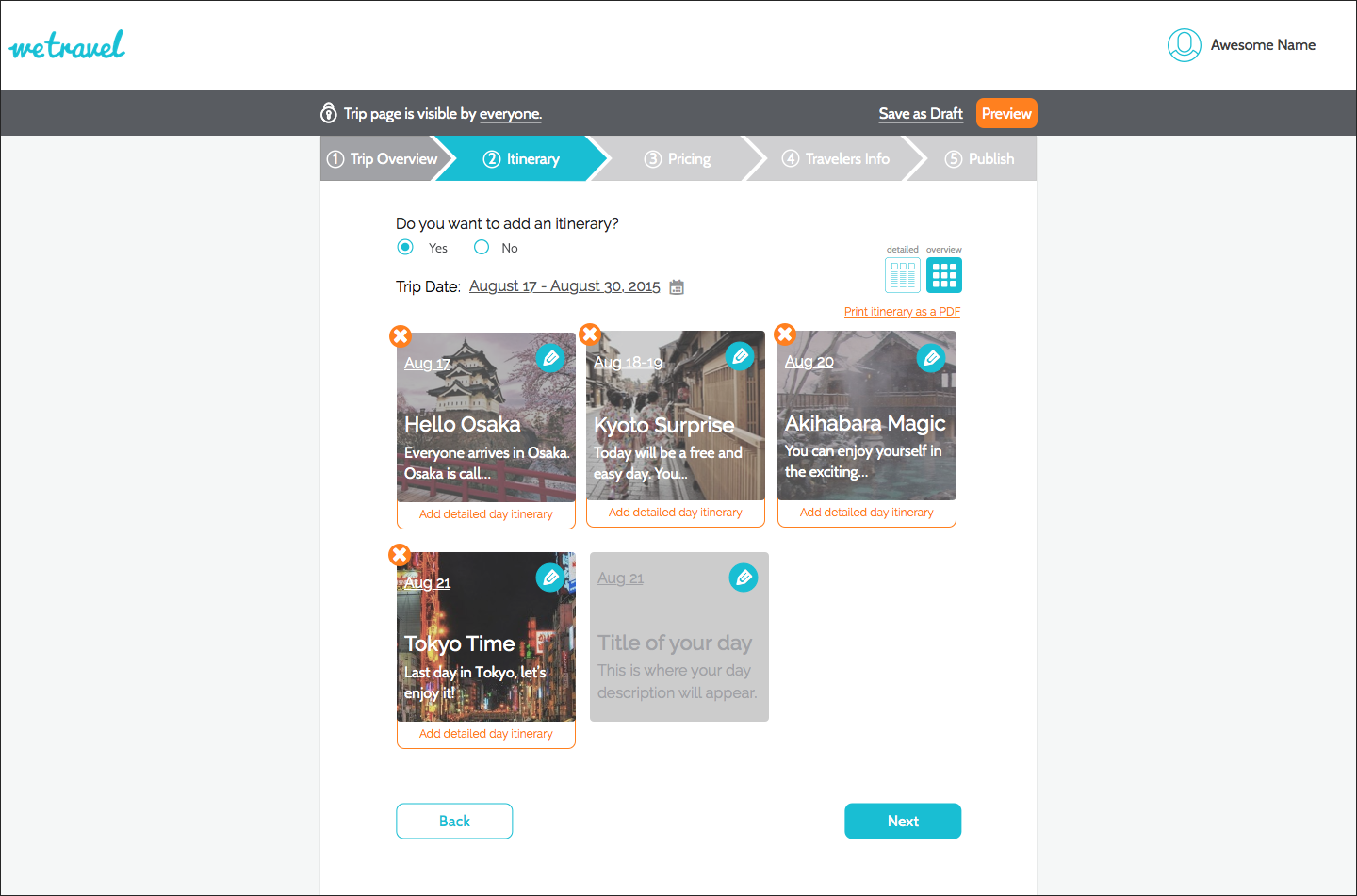Remove the Tokyo Time day card

(x=400, y=555)
